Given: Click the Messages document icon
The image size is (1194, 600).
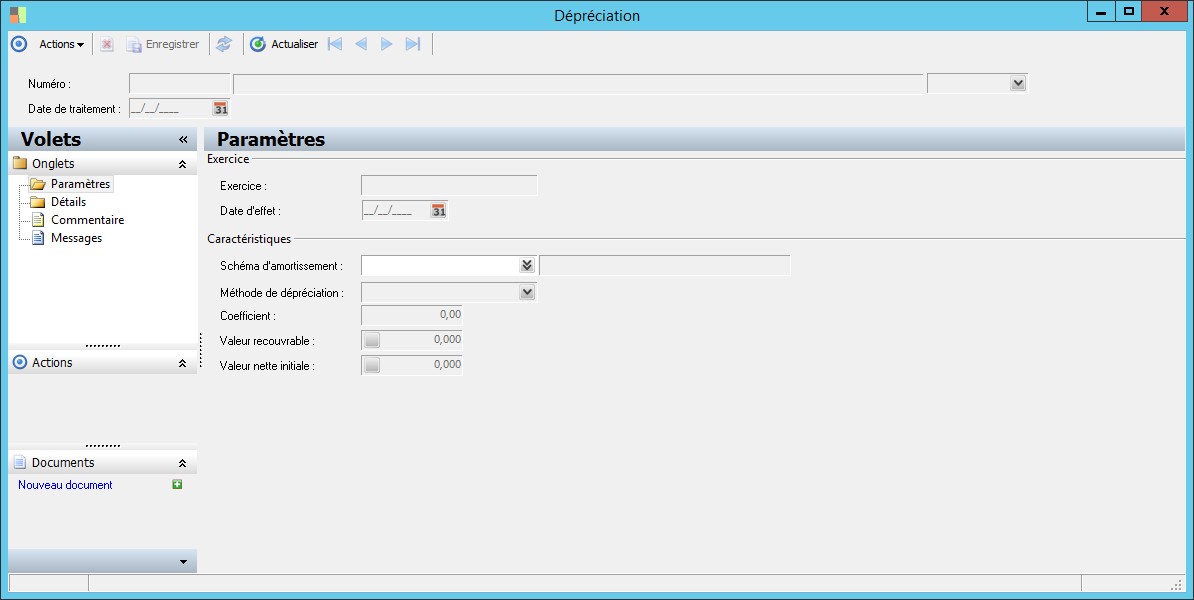Looking at the screenshot, I should [x=38, y=238].
